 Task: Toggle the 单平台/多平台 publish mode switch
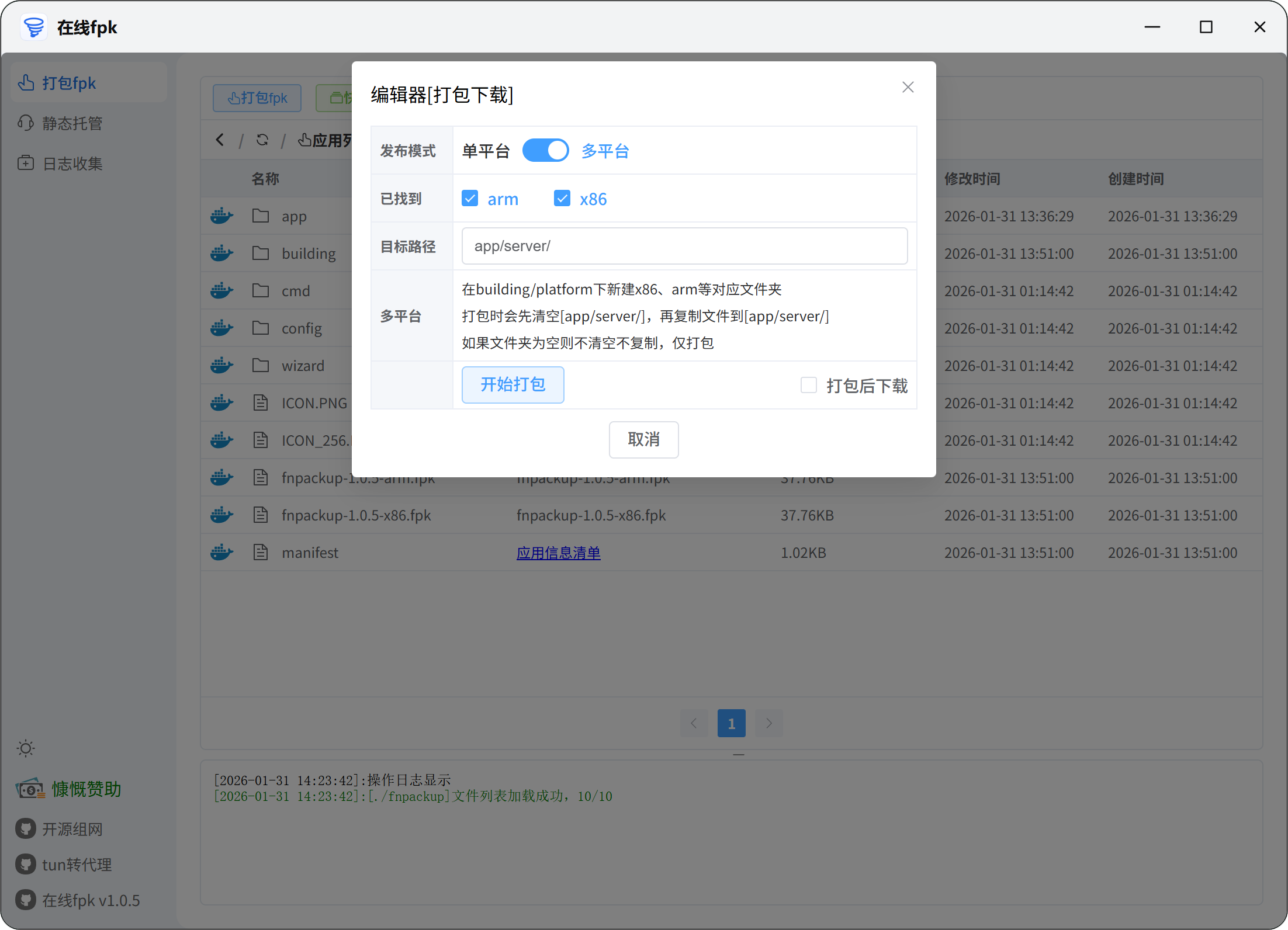(545, 151)
